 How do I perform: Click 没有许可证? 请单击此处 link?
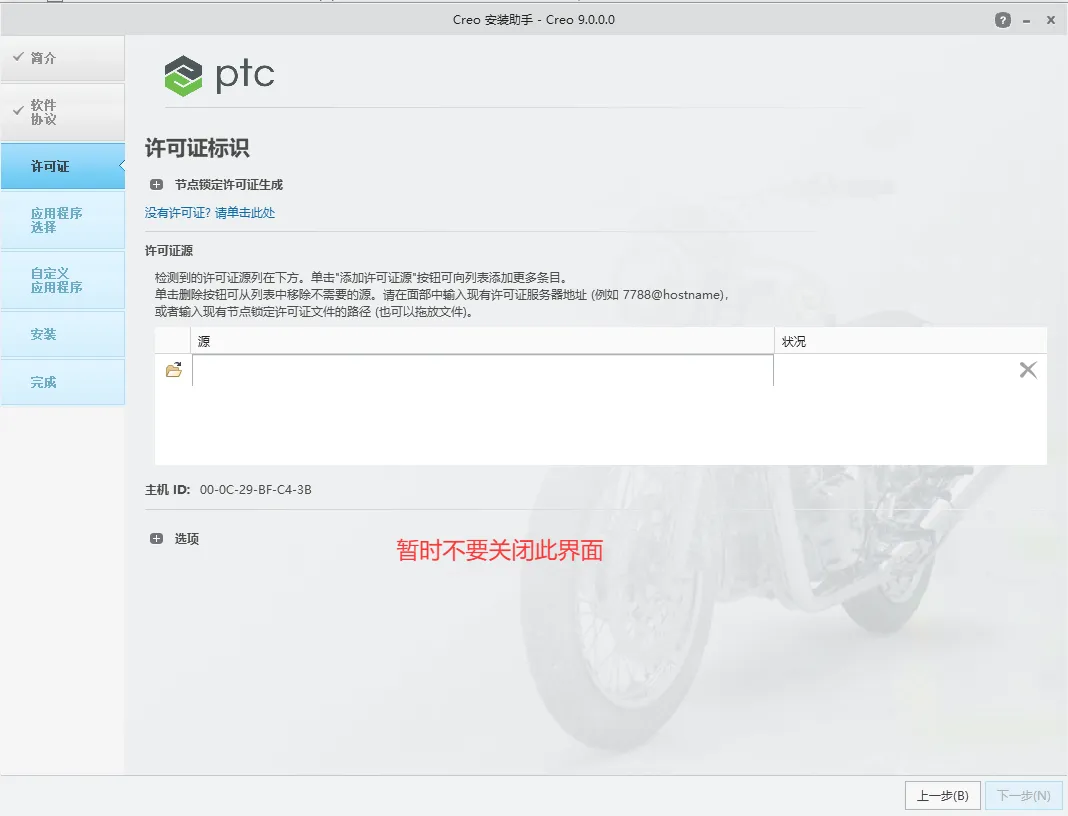pos(210,213)
